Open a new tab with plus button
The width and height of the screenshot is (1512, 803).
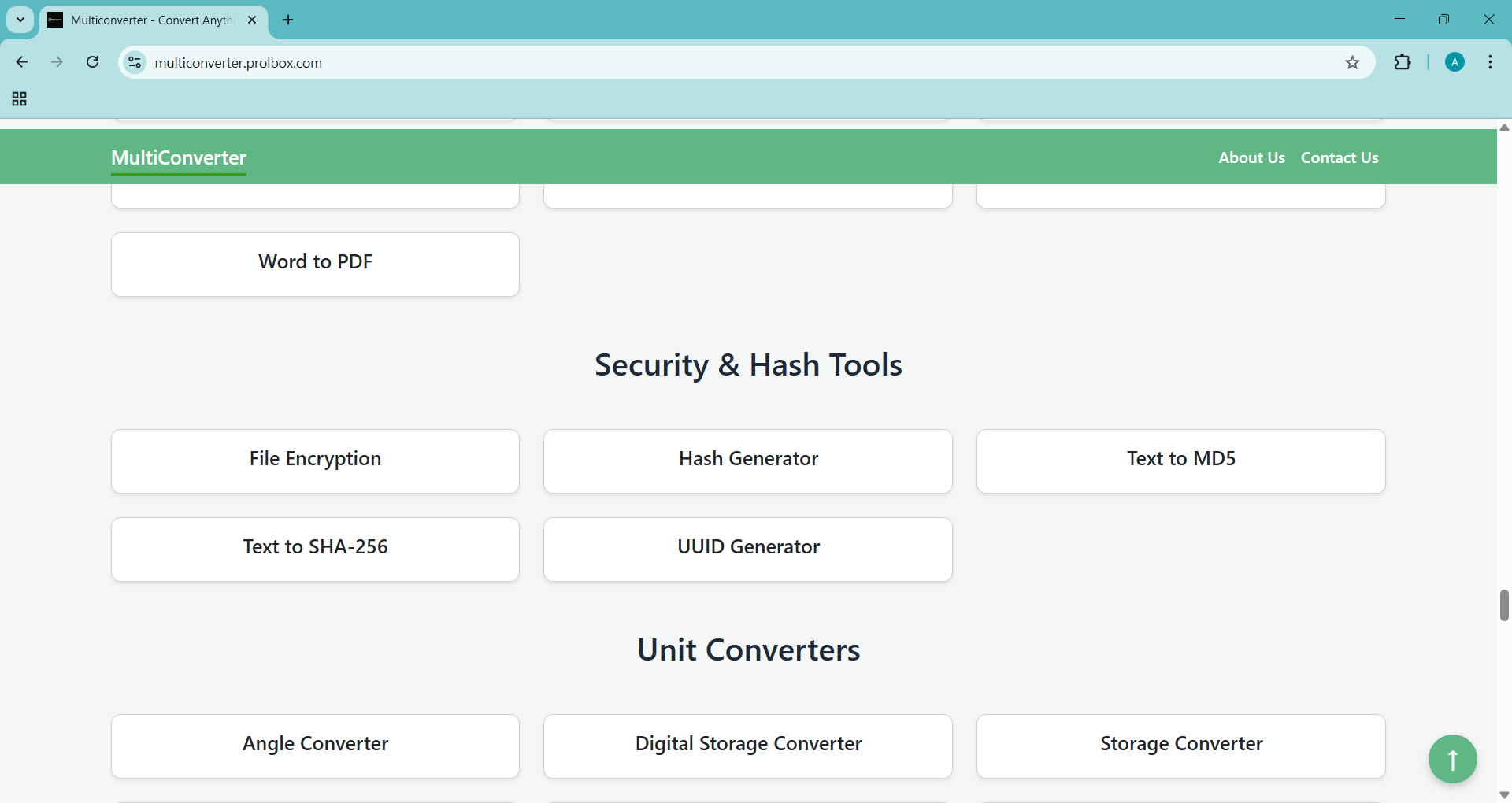288,20
